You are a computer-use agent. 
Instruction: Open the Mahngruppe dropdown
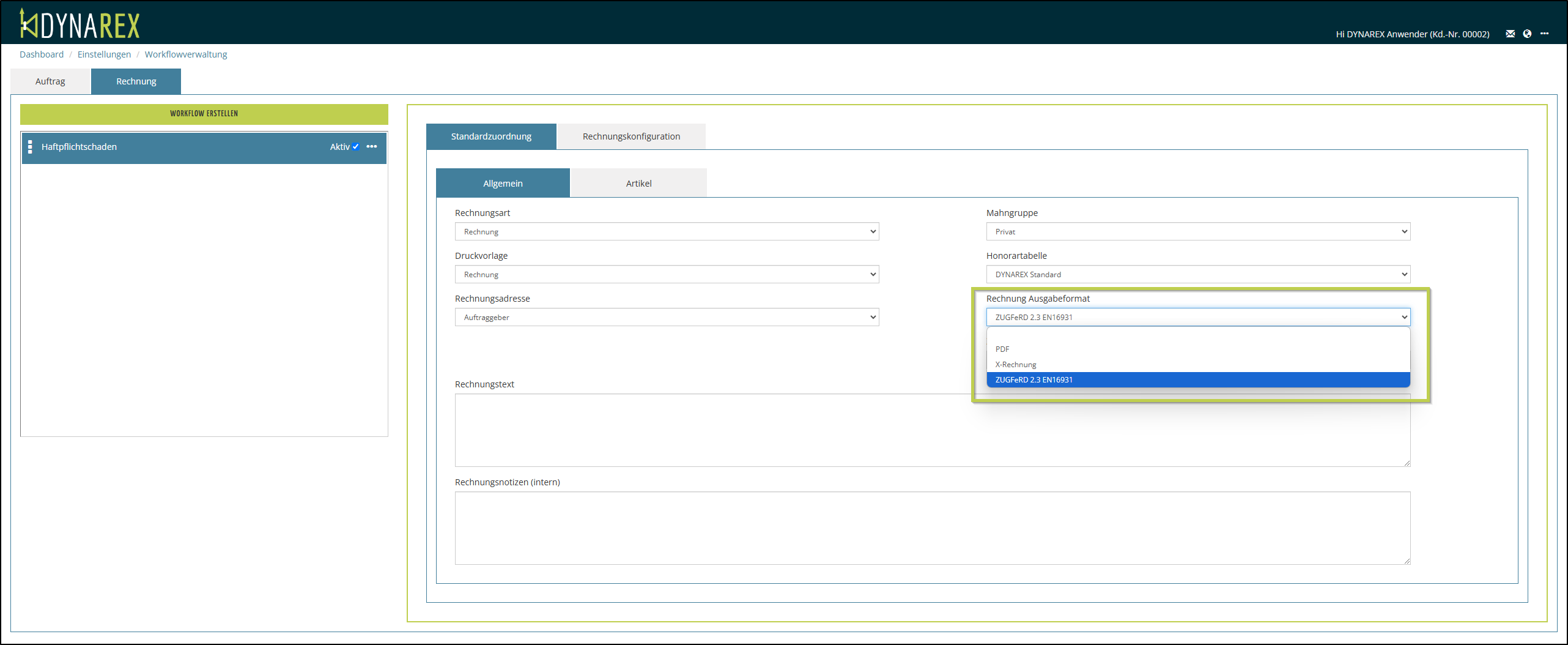[1197, 231]
